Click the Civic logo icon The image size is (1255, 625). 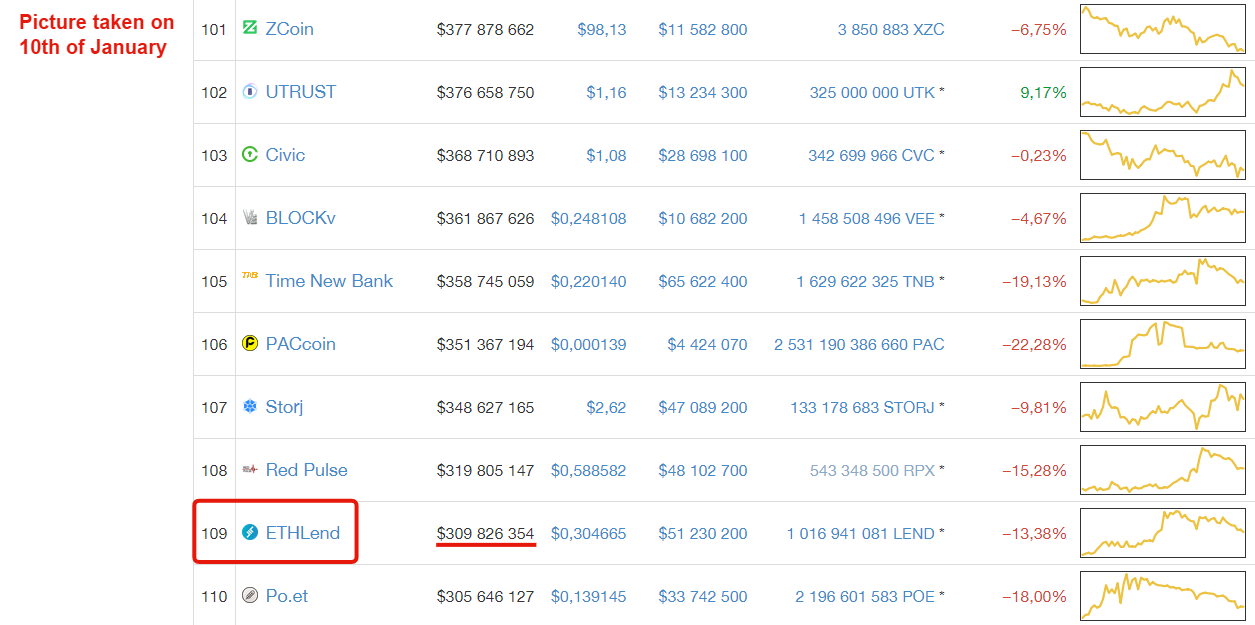pyautogui.click(x=250, y=155)
